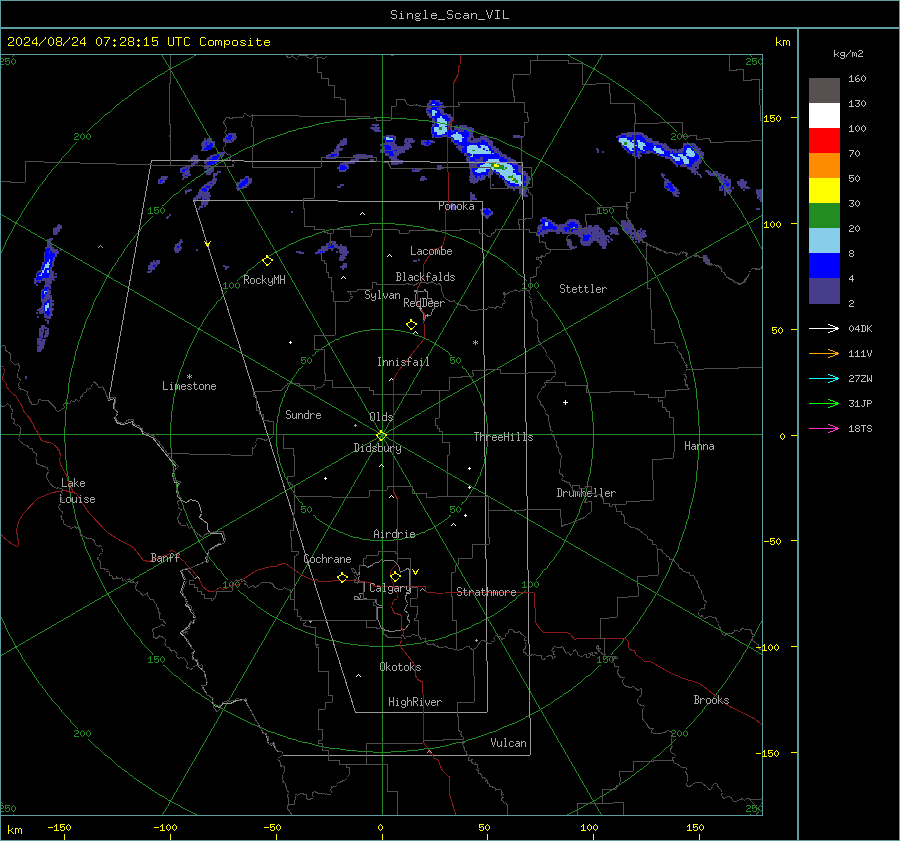Click the Vulcan town label
Viewport: 900px width, 841px height.
508,743
